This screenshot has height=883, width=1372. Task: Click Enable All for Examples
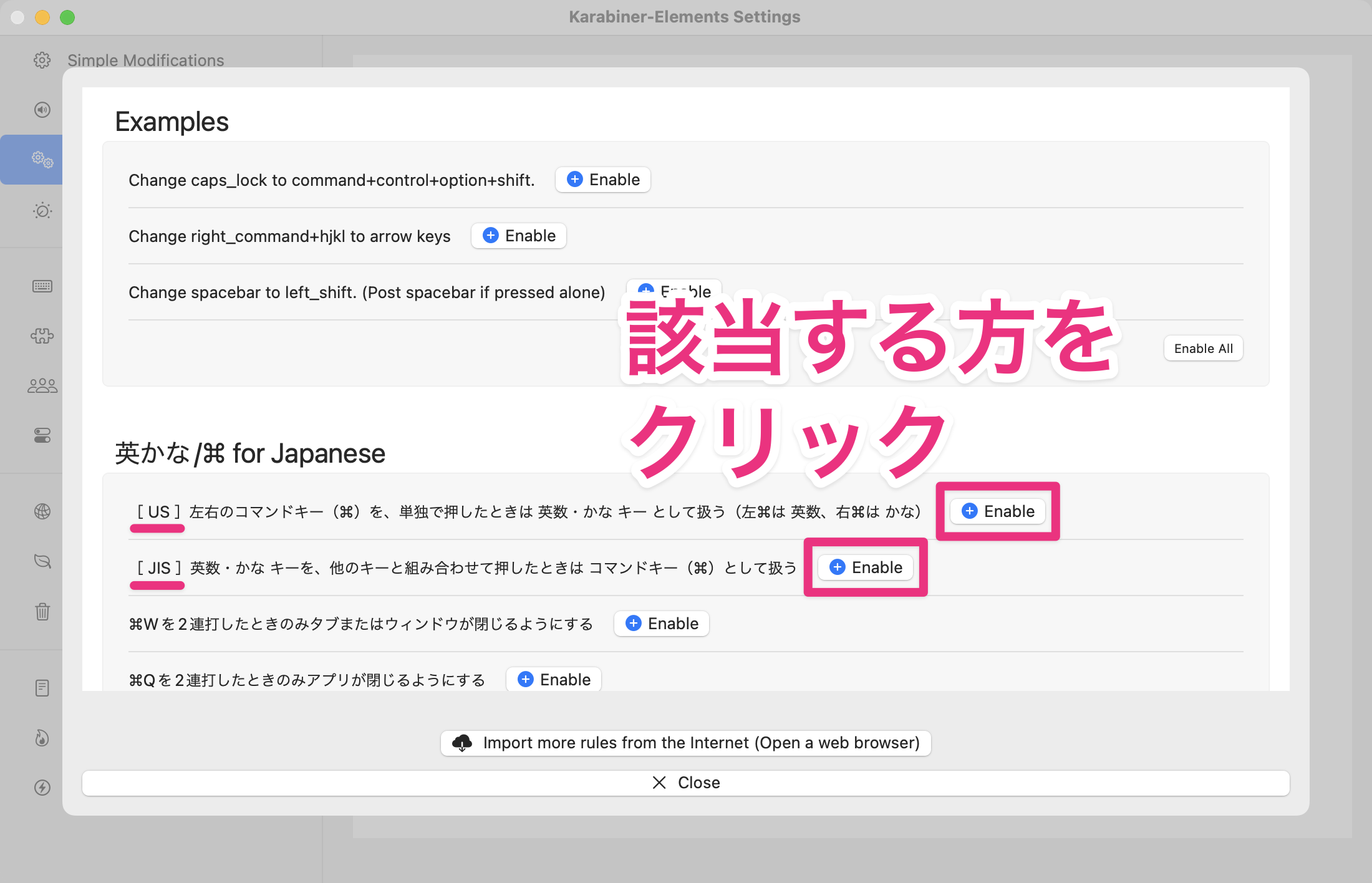pos(1203,349)
